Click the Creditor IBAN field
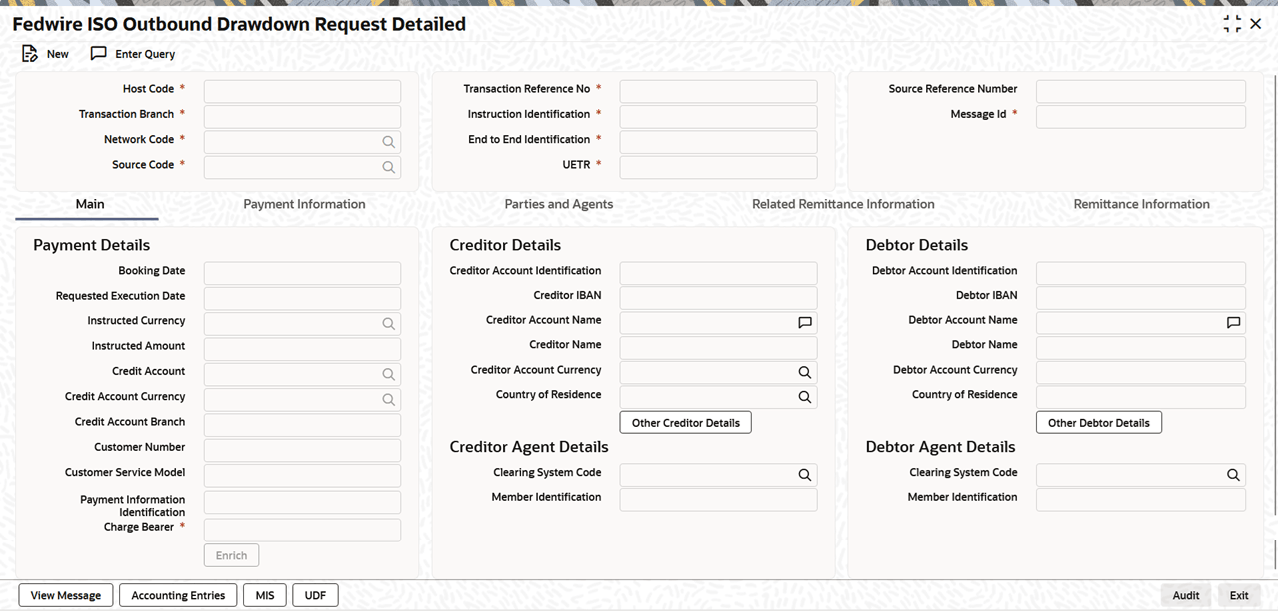Image resolution: width=1278 pixels, height=611 pixels. (718, 298)
